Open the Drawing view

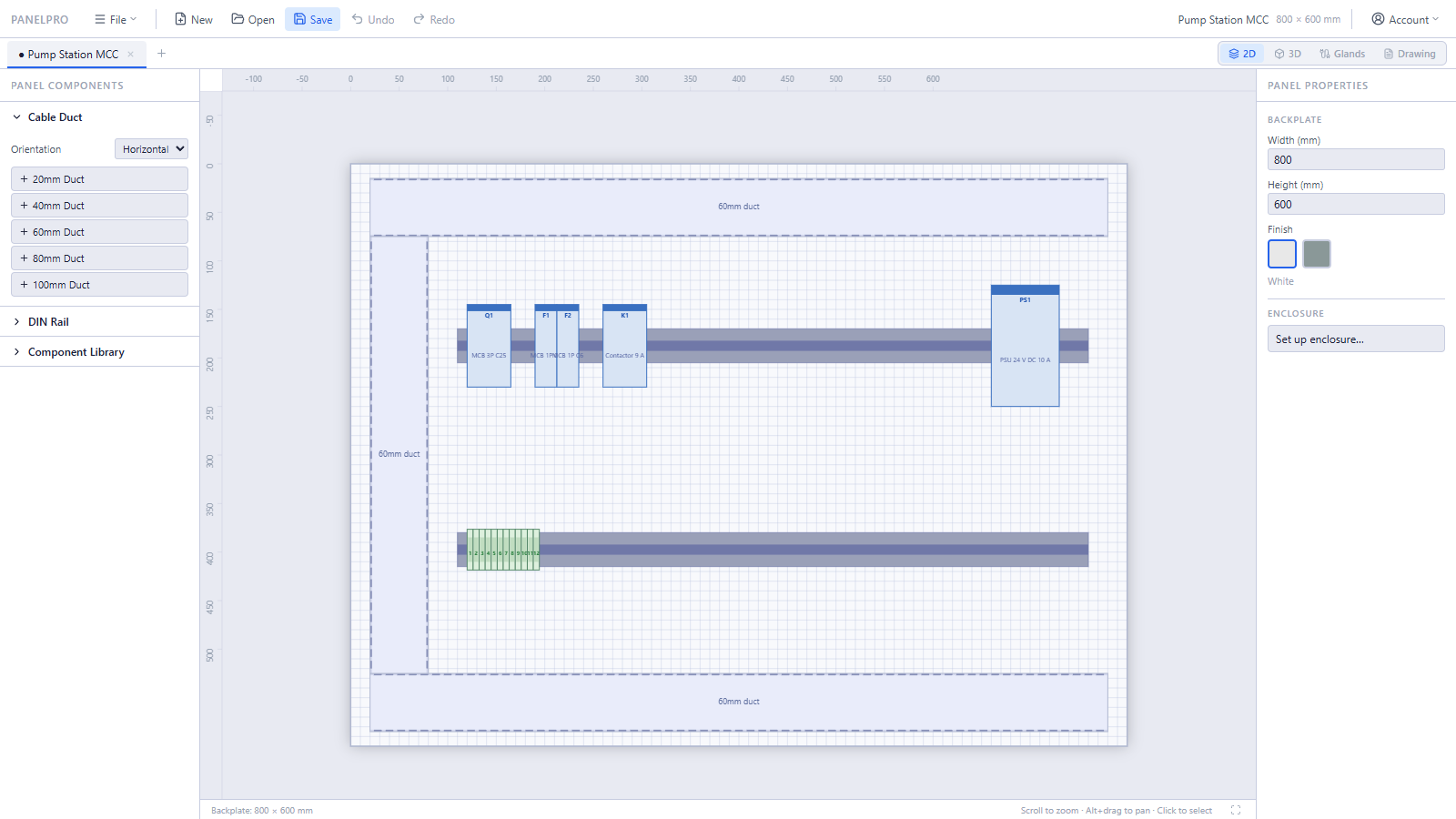(x=1410, y=54)
